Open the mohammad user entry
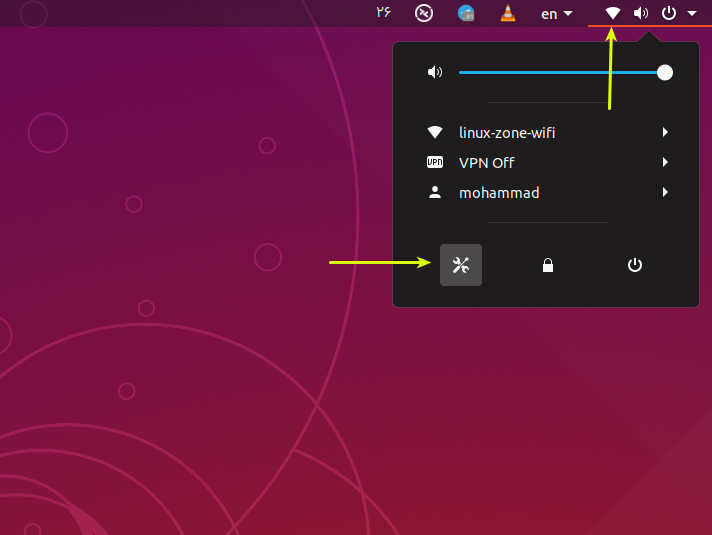 pyautogui.click(x=546, y=193)
